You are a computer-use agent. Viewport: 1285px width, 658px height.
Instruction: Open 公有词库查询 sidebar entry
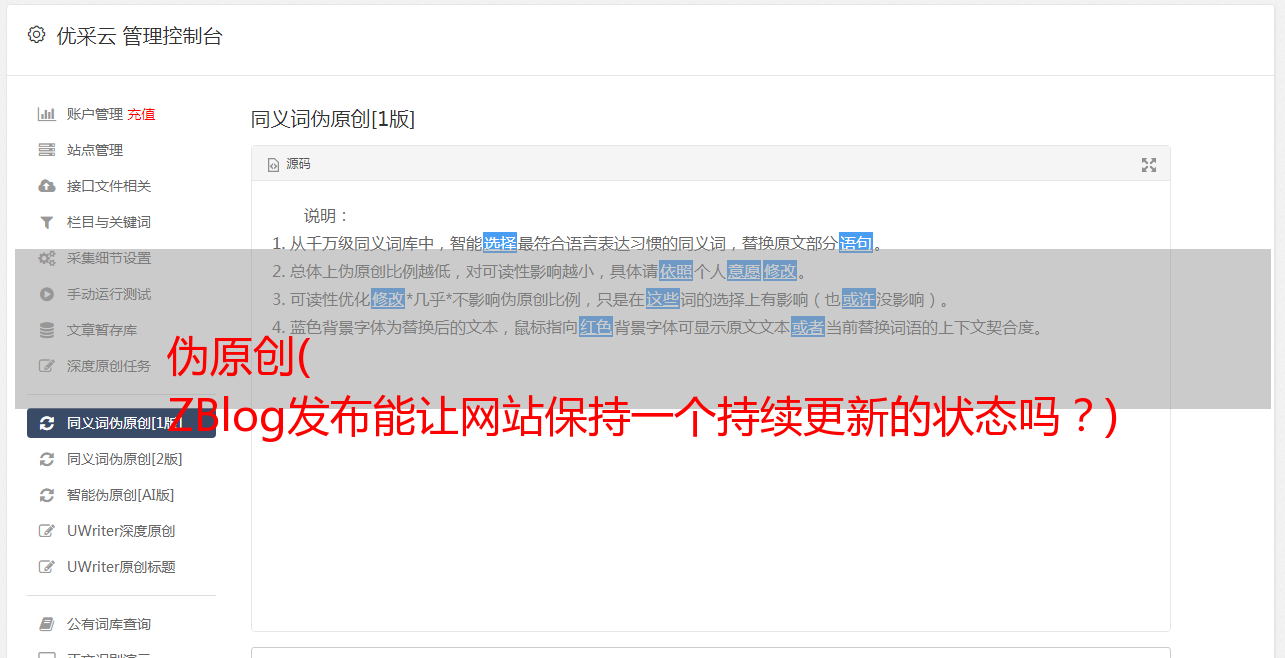pos(121,624)
